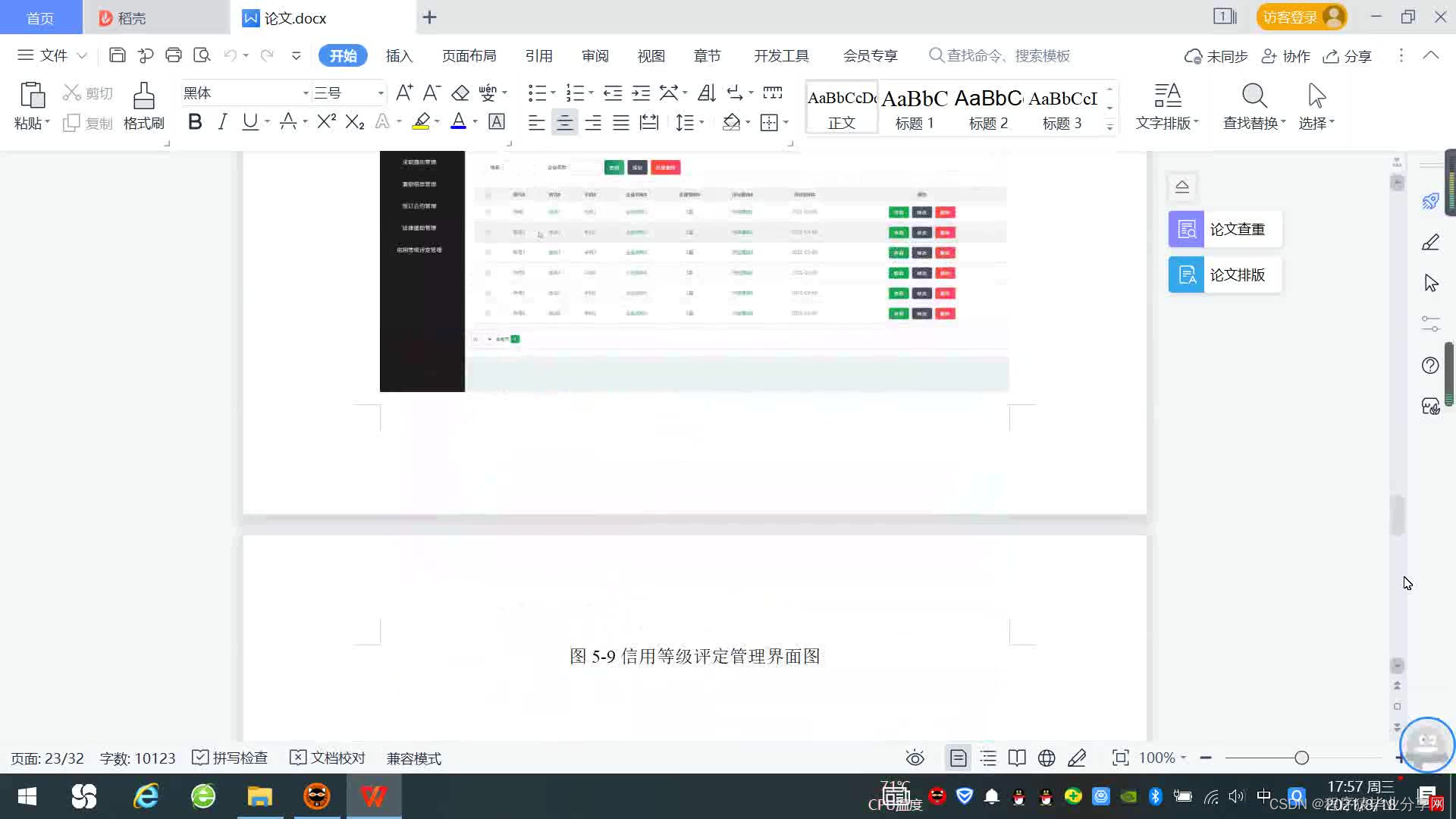The width and height of the screenshot is (1456, 819).
Task: Click the save icon
Action: pos(117,55)
